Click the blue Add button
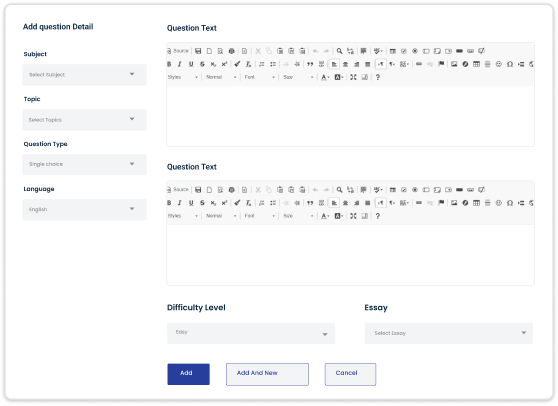Image resolution: width=558 pixels, height=406 pixels. click(188, 374)
